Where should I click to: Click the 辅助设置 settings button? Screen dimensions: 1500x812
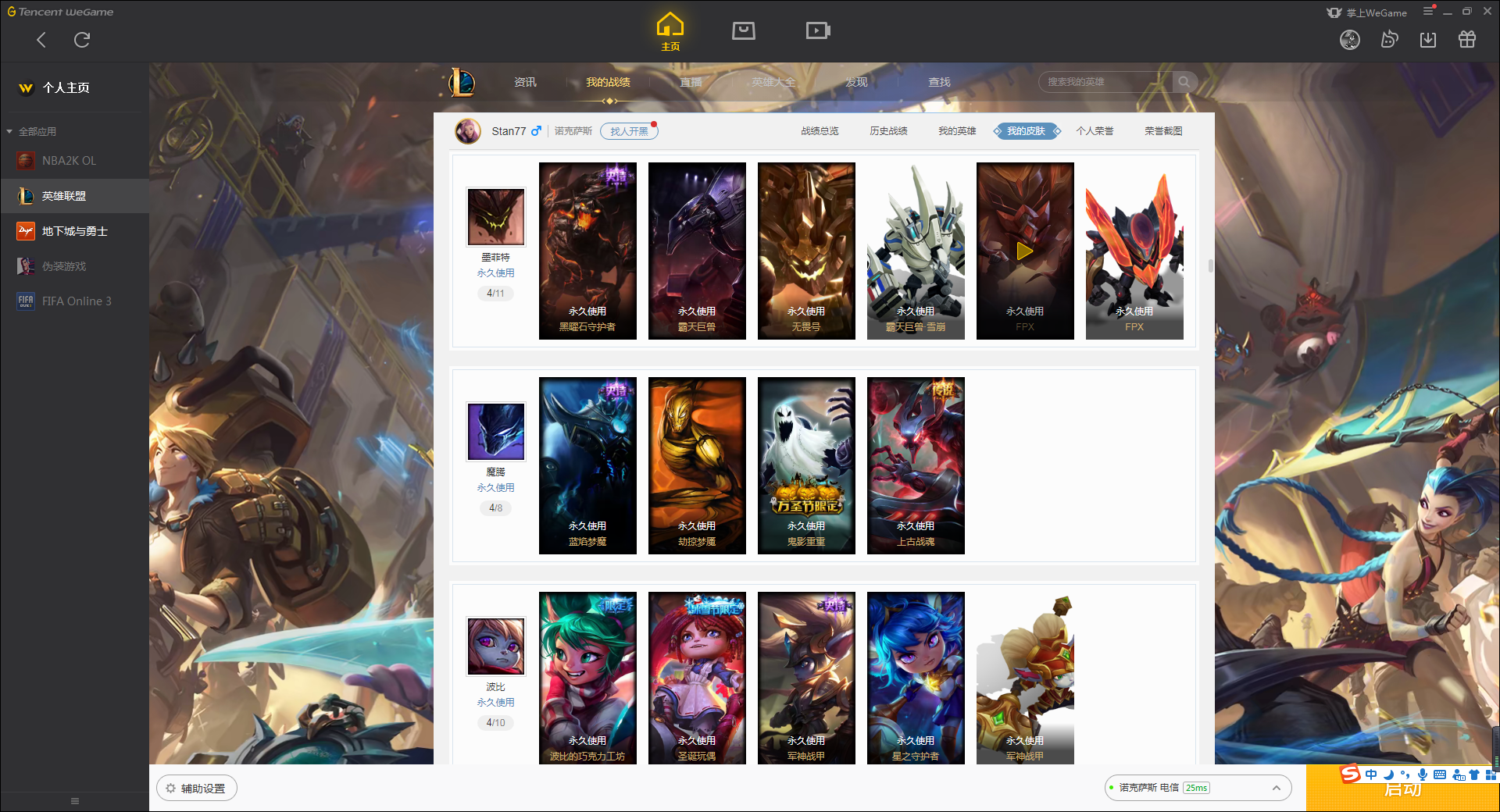(197, 788)
